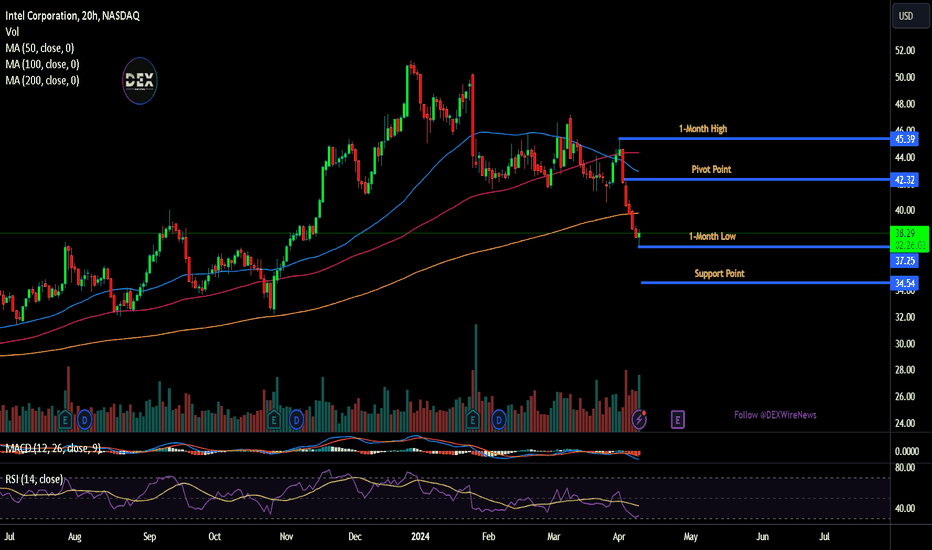Viewport: 932px width, 550px height.
Task: Click the 52.00 price axis value
Action: click(x=905, y=51)
